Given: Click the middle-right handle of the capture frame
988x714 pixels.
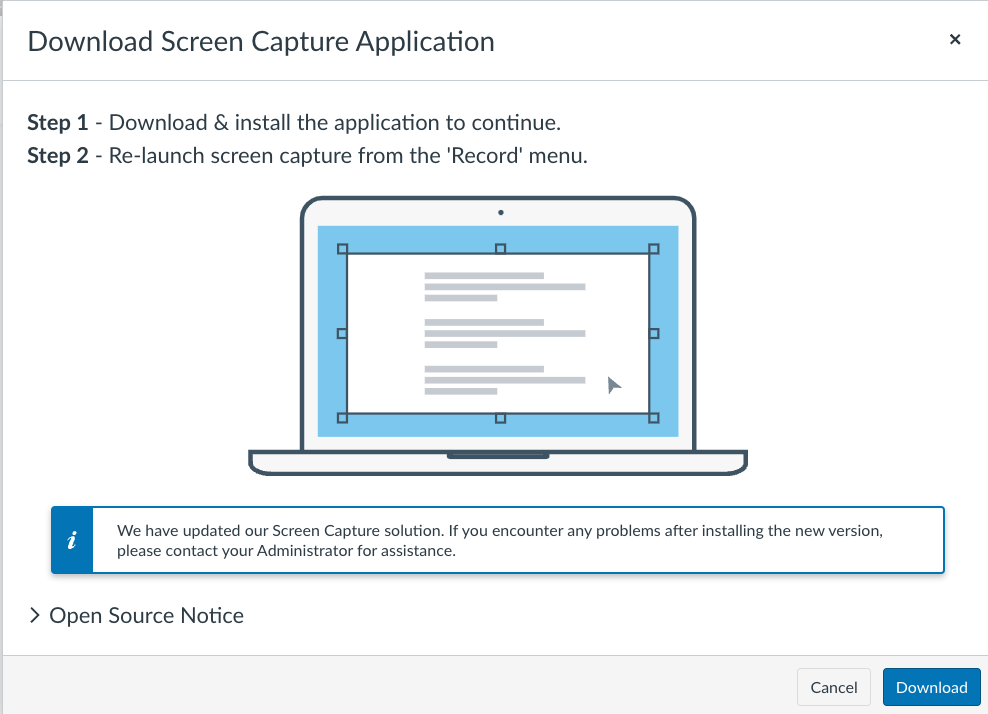Looking at the screenshot, I should coord(655,333).
